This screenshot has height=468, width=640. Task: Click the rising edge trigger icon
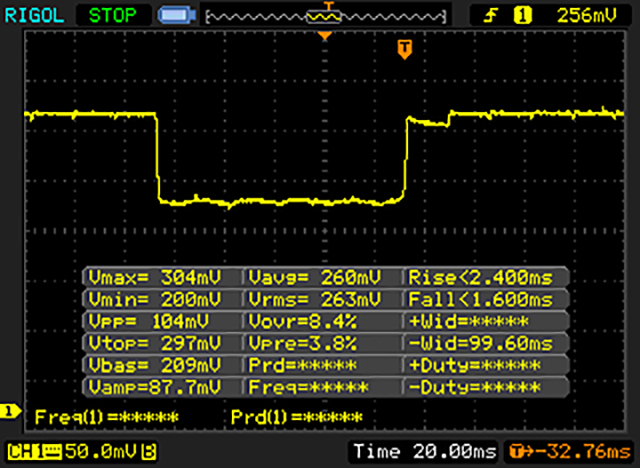[x=491, y=16]
